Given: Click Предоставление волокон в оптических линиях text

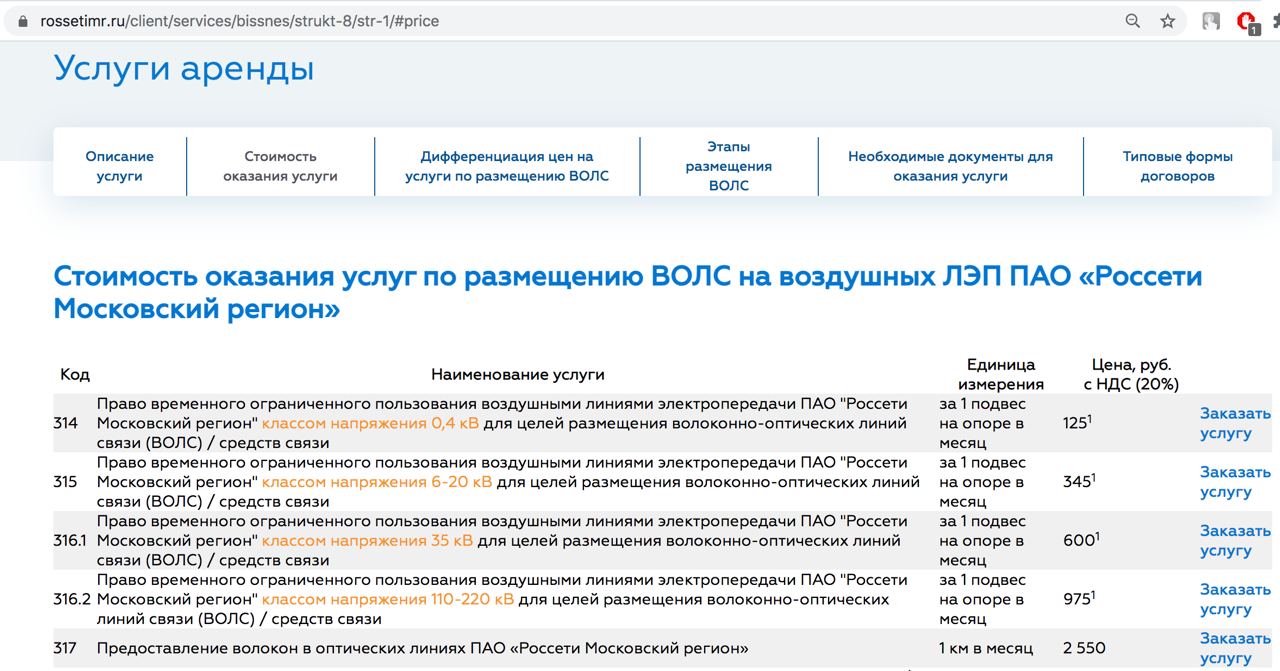Looking at the screenshot, I should (x=422, y=648).
